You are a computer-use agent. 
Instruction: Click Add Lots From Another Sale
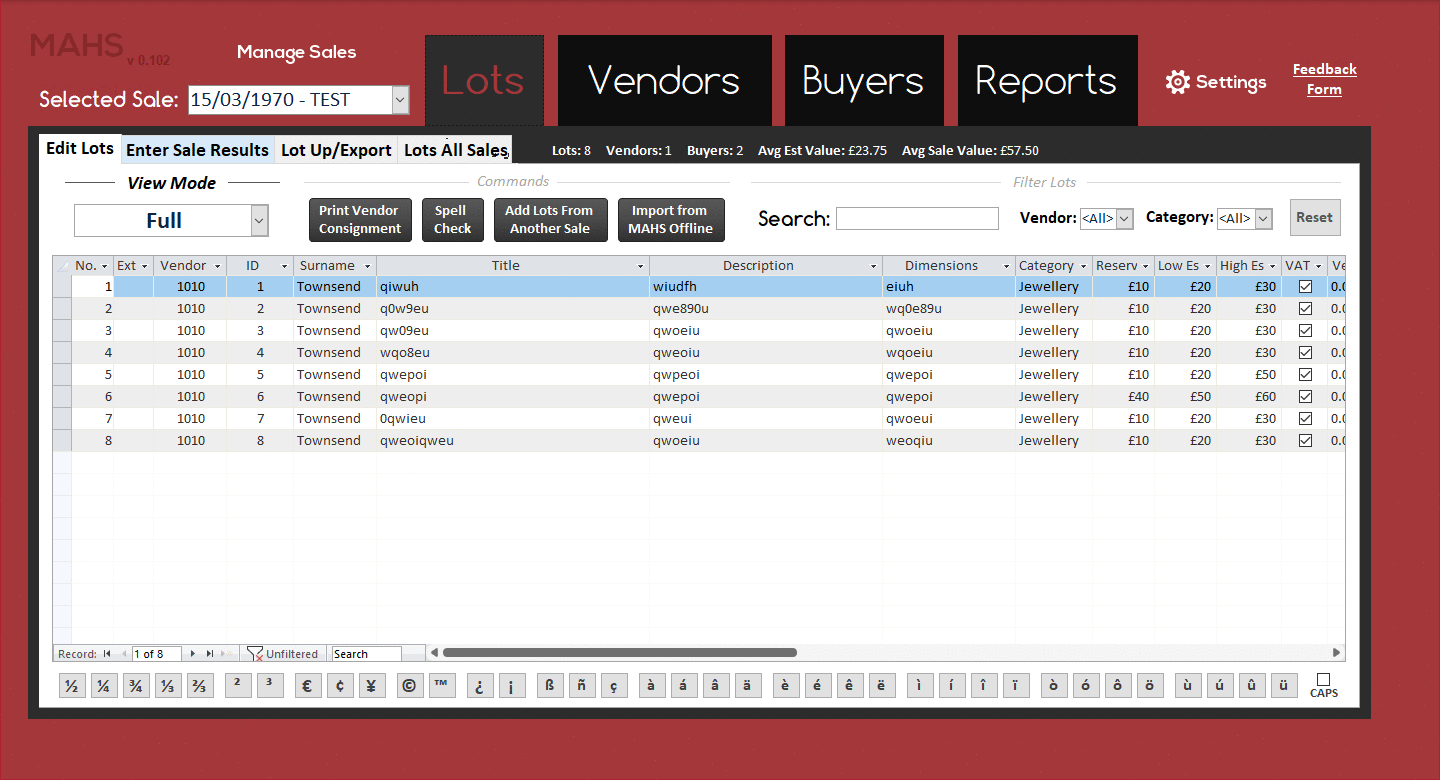549,220
